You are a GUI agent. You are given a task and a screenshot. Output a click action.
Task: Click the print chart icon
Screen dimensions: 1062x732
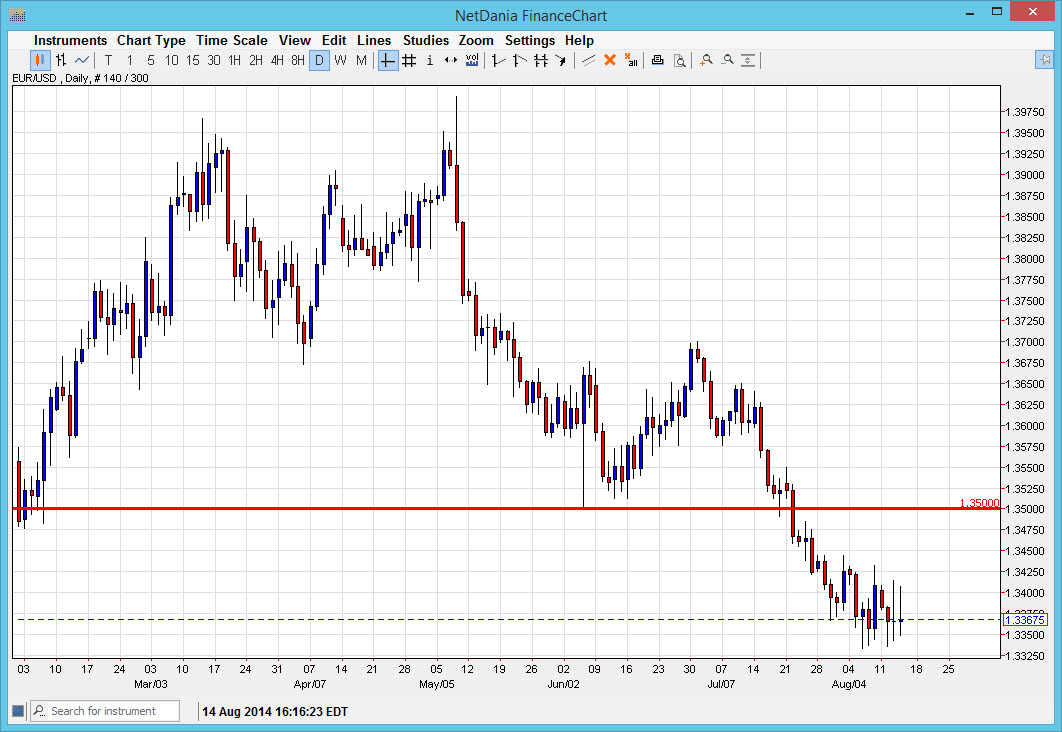point(657,60)
